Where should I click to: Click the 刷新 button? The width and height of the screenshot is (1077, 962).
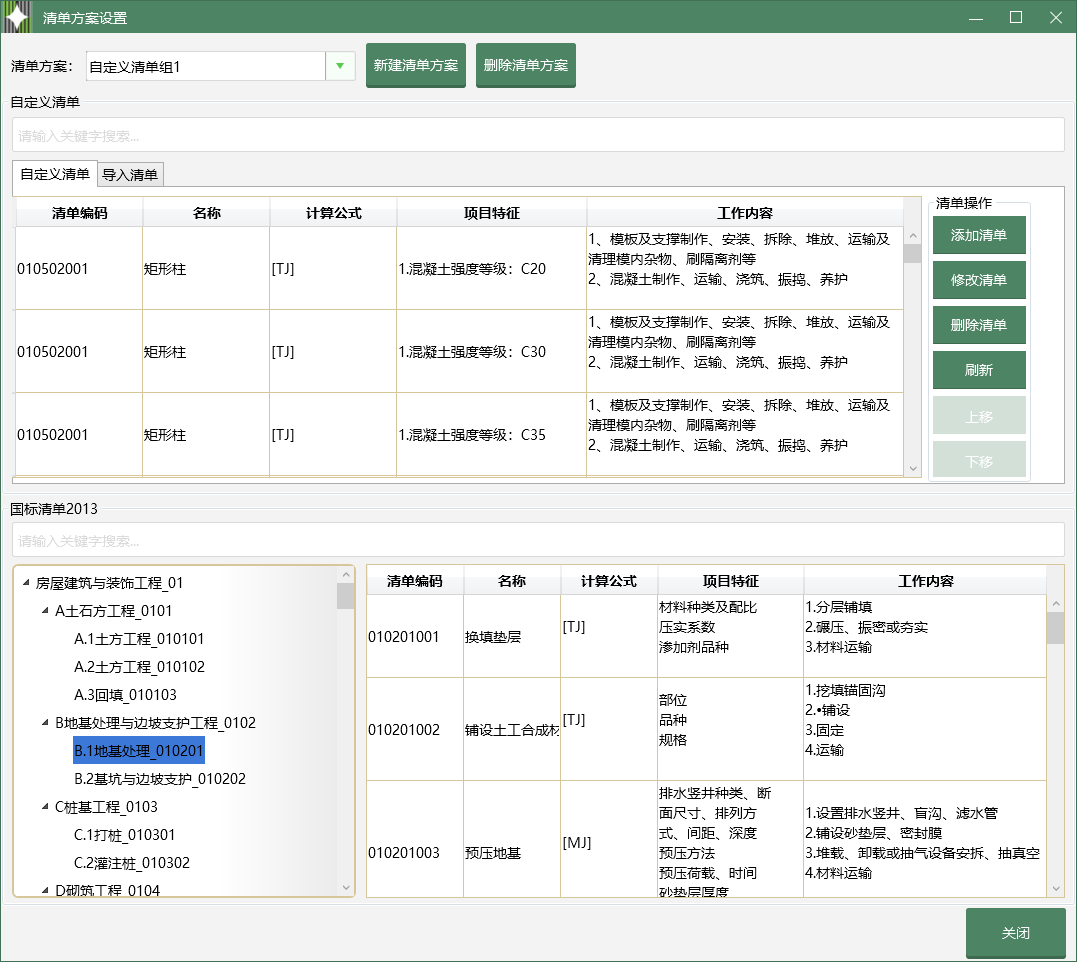[979, 370]
